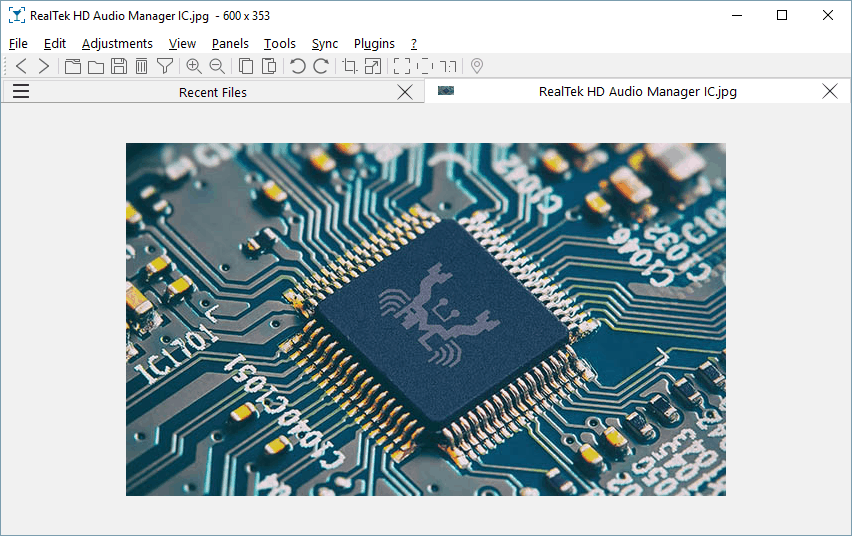Select the Crop tool
Viewport: 852px width, 536px height.
click(x=350, y=66)
